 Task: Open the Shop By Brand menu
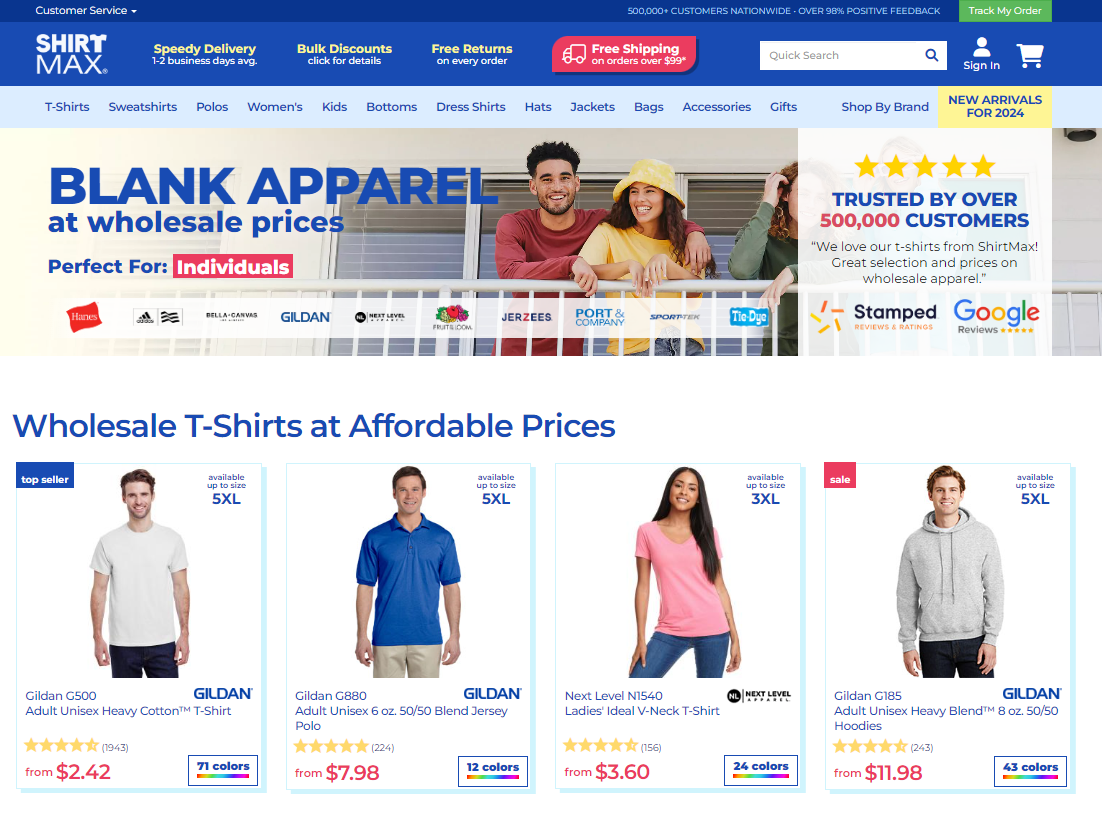point(885,107)
